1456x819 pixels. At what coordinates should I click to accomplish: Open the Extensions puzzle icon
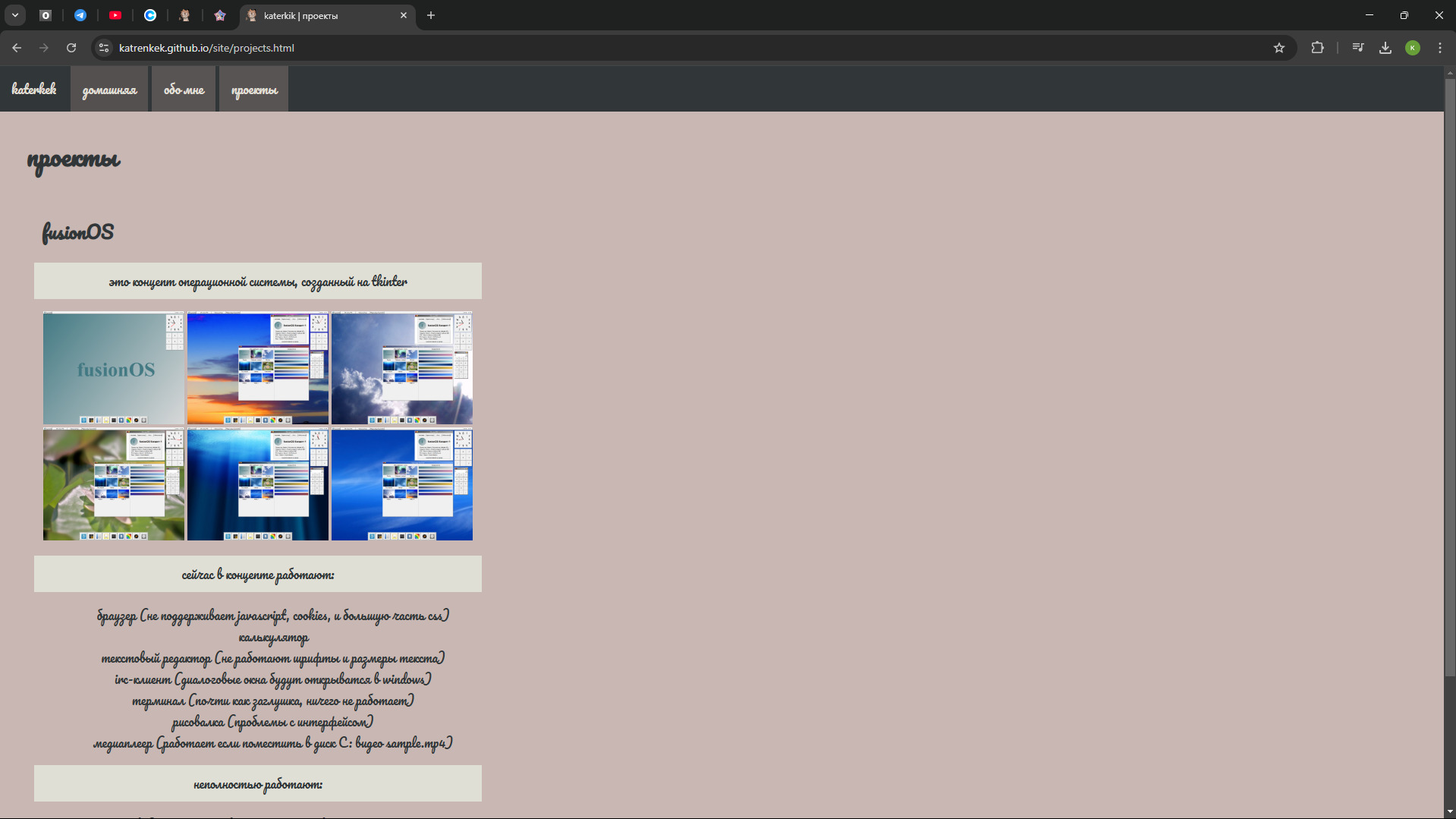click(1317, 48)
